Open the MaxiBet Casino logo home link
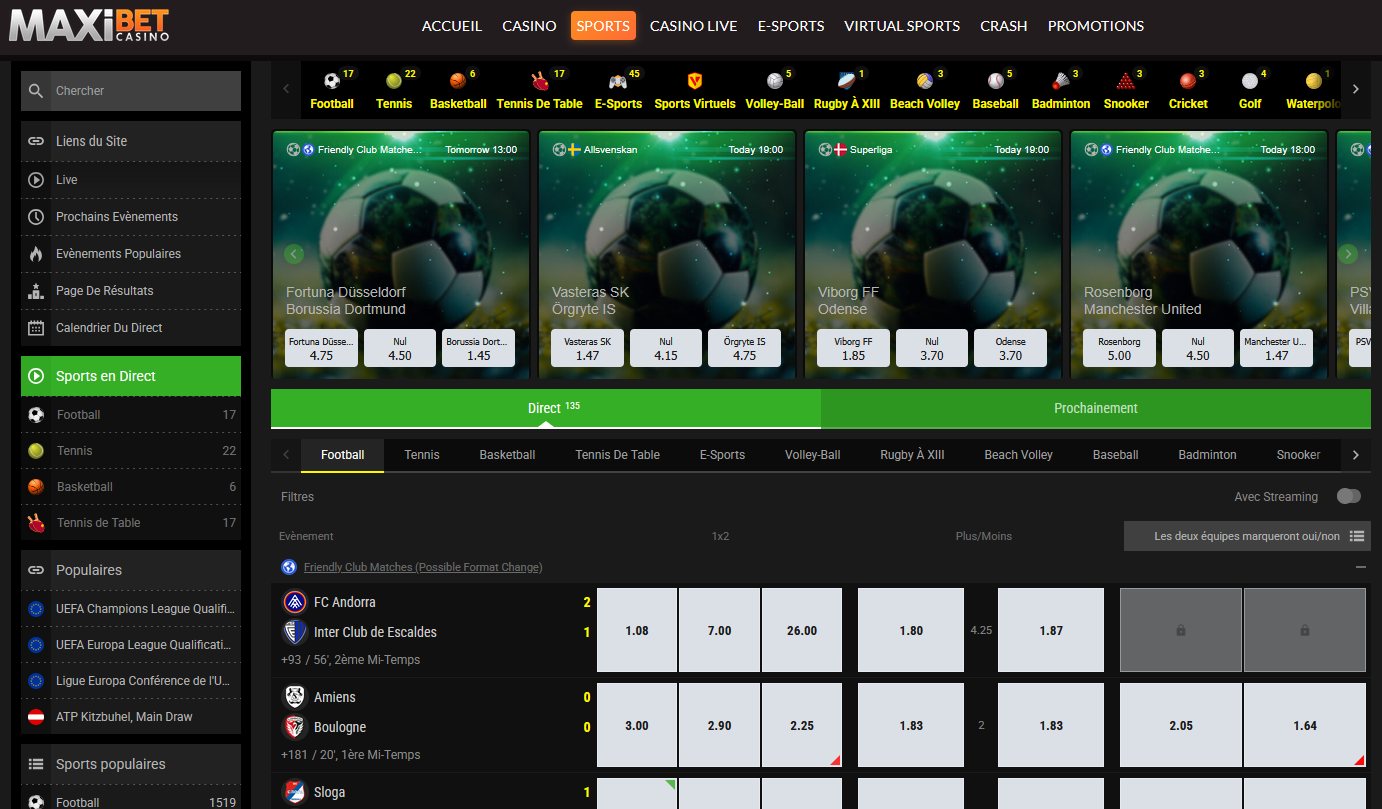This screenshot has height=809, width=1382. coord(90,26)
